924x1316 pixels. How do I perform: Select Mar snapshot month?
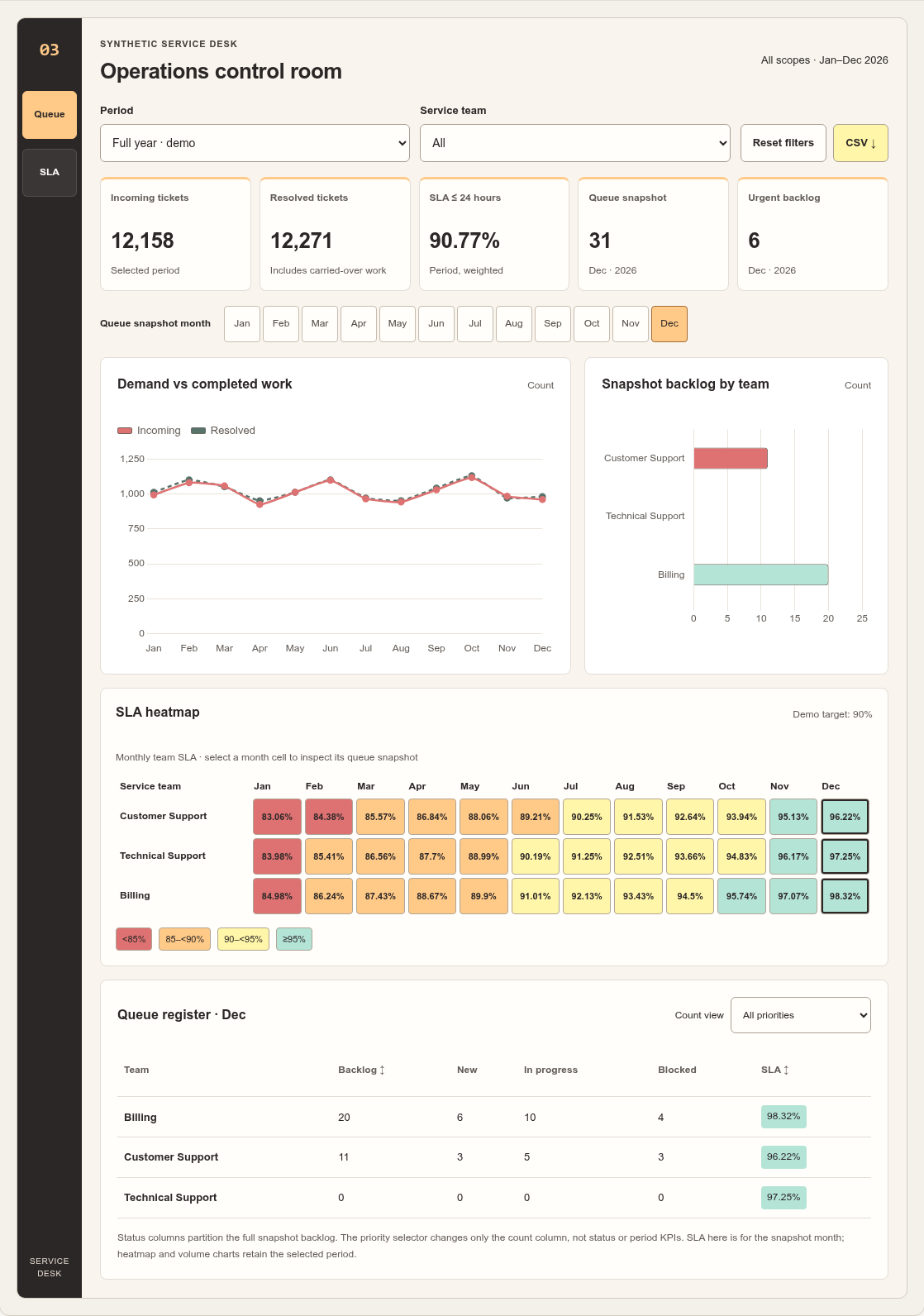point(320,324)
